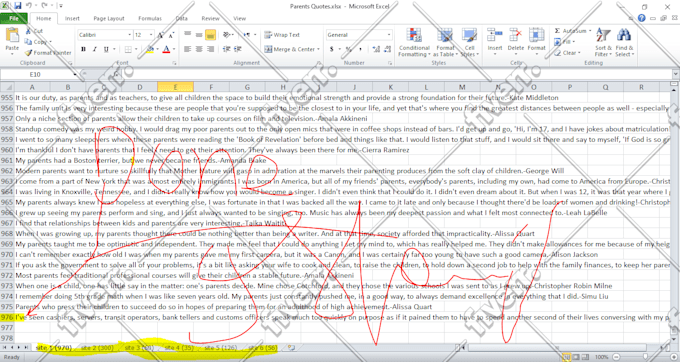Click the Cut command
Viewport: 680px width, 362px height.
tap(34, 31)
